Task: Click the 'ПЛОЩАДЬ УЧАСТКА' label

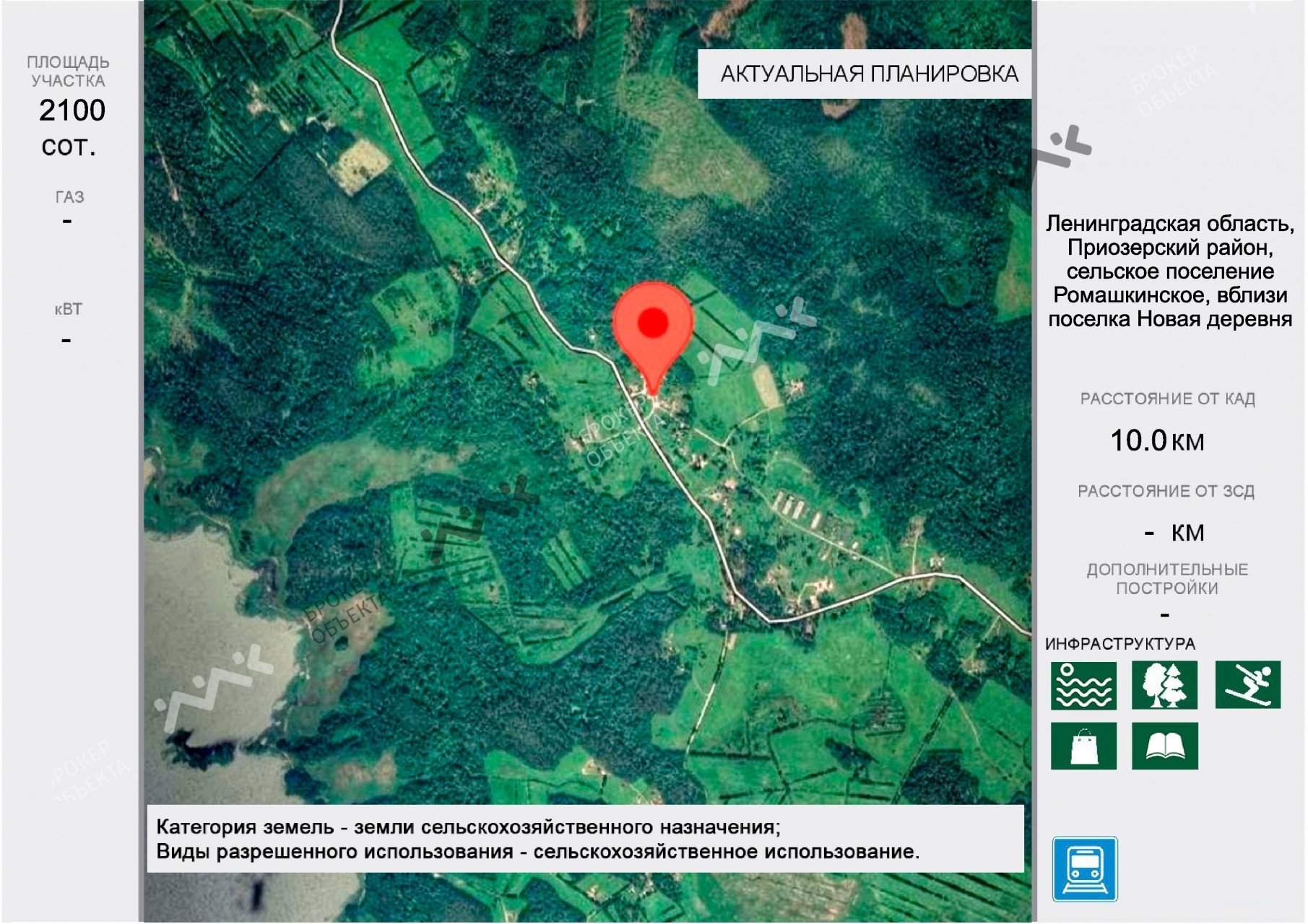Action: pos(68,71)
